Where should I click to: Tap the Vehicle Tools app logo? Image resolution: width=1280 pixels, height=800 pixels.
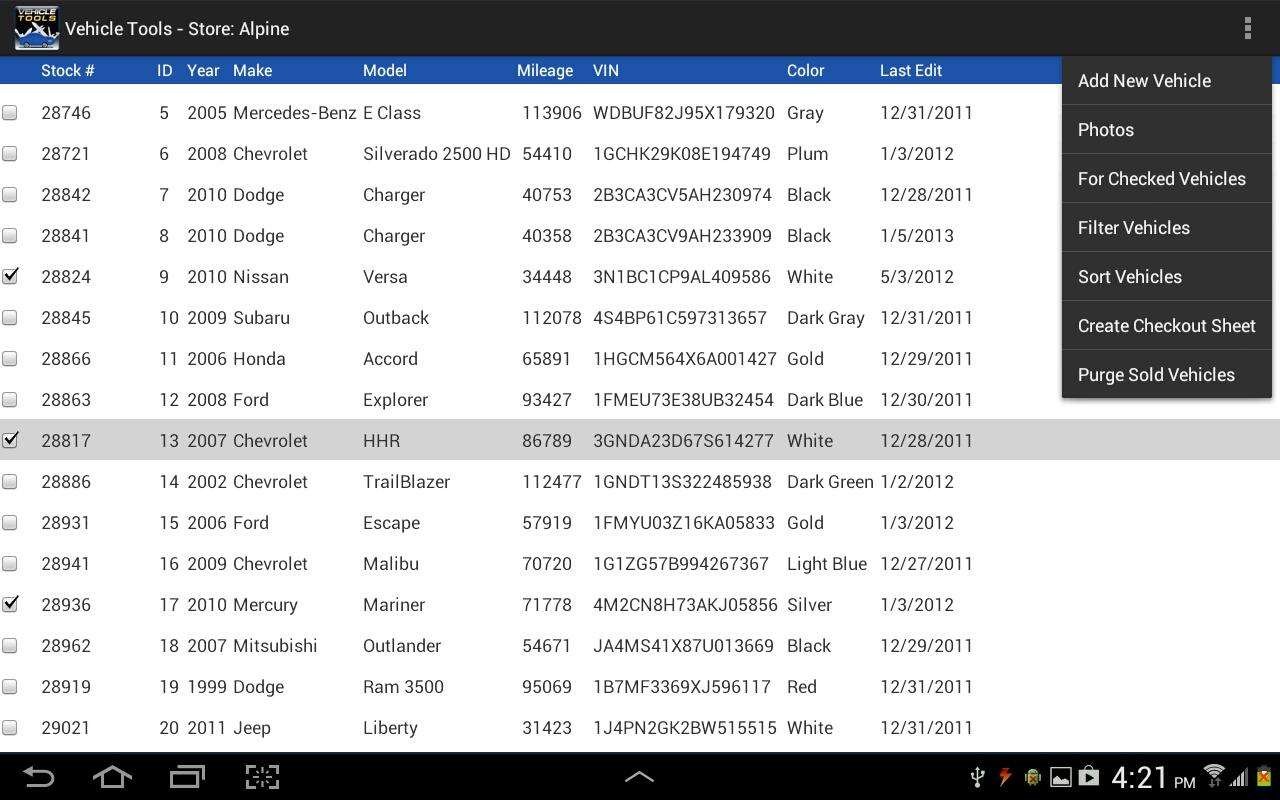point(36,28)
